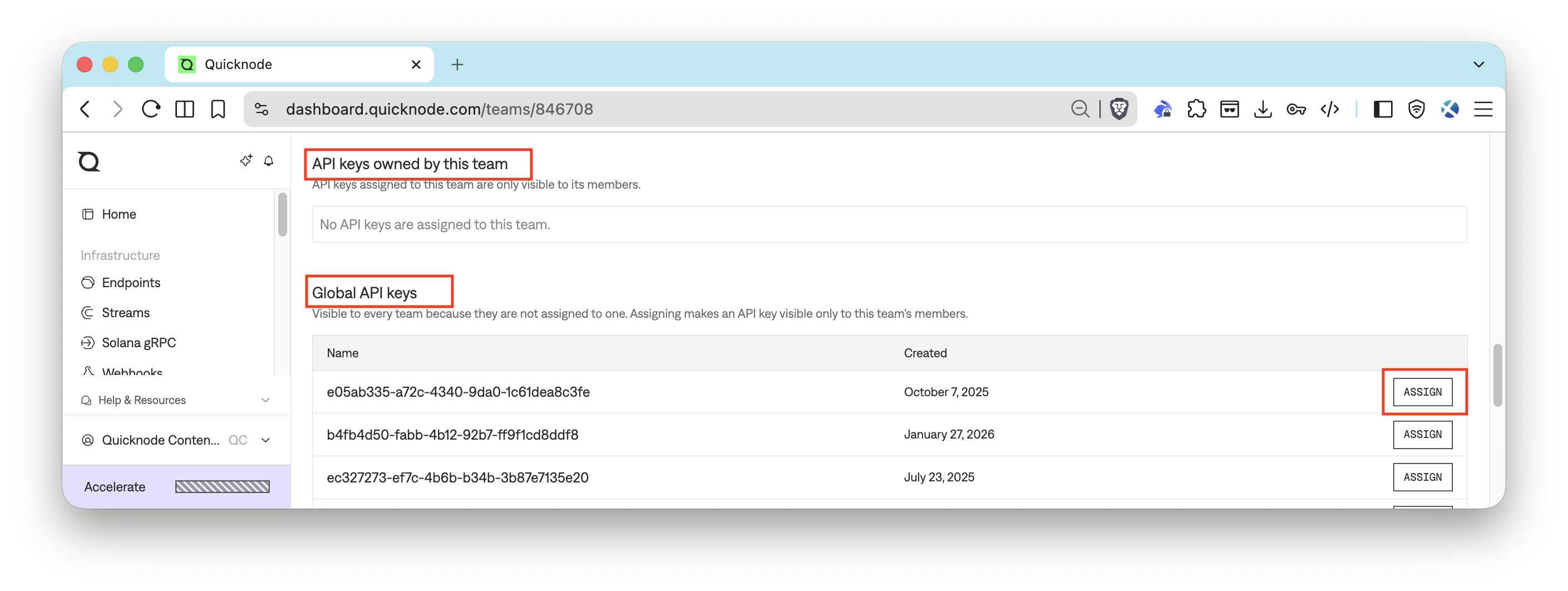The image size is (1568, 591).
Task: Open Streams in sidebar
Action: (x=116, y=312)
